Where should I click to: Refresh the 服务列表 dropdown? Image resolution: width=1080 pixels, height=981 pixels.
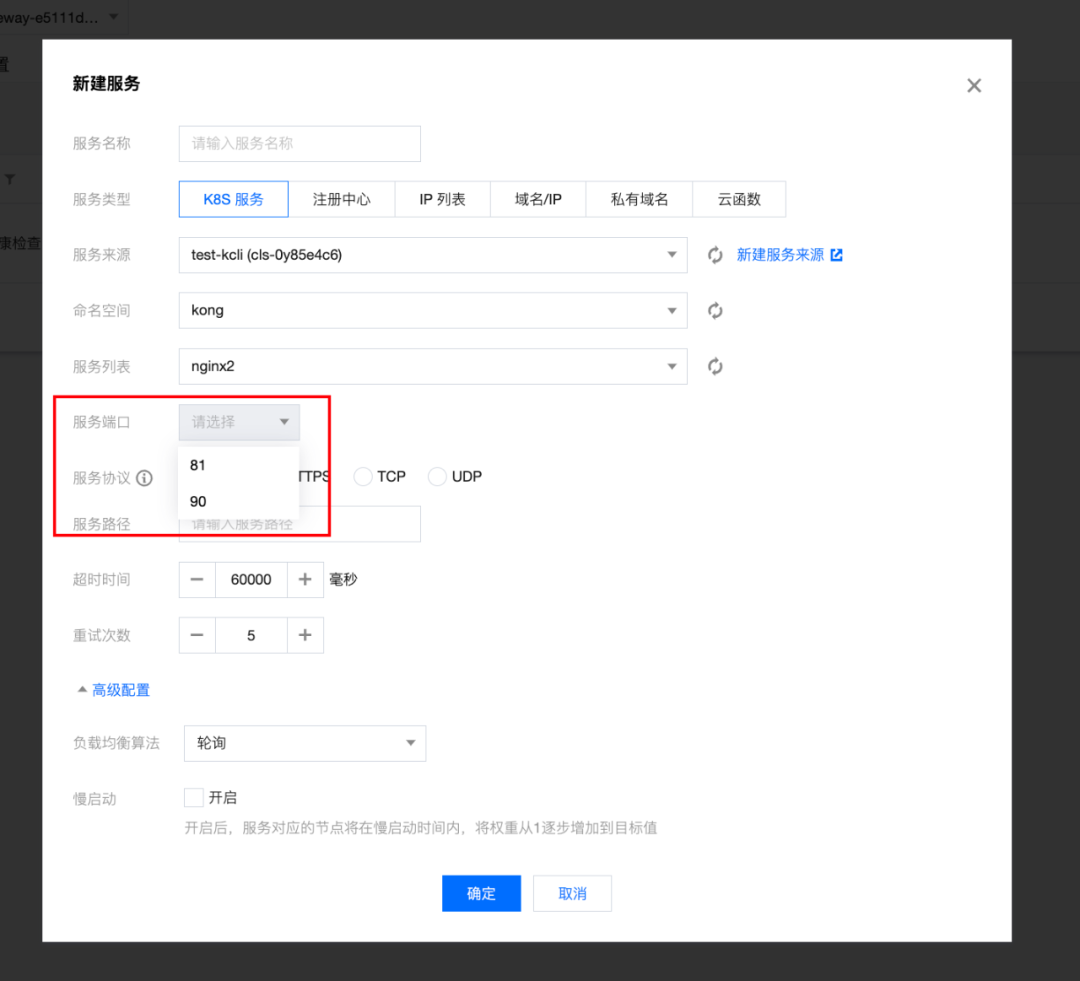[x=715, y=366]
